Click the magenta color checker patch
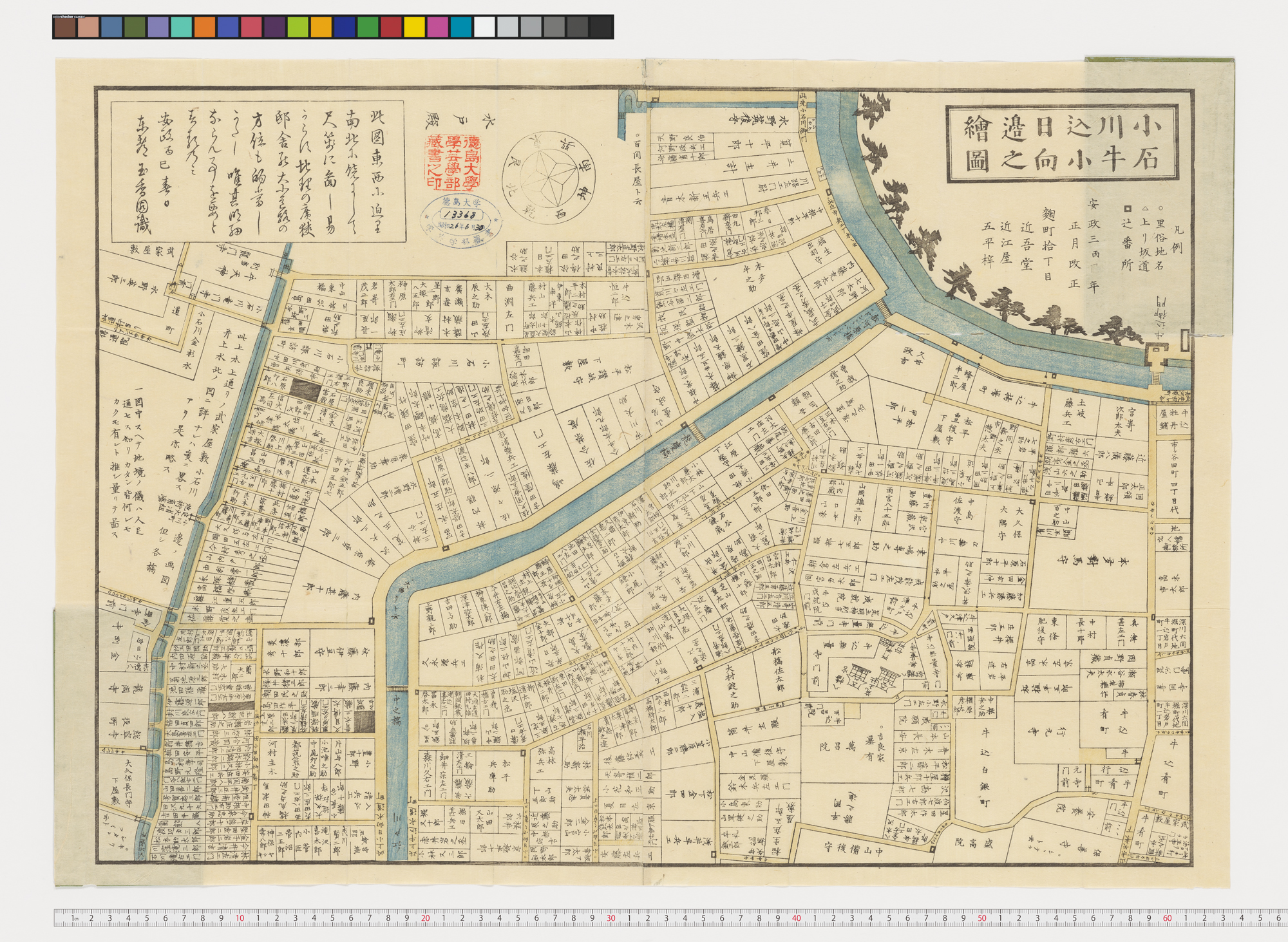This screenshot has width=1288, height=942. coord(438,27)
